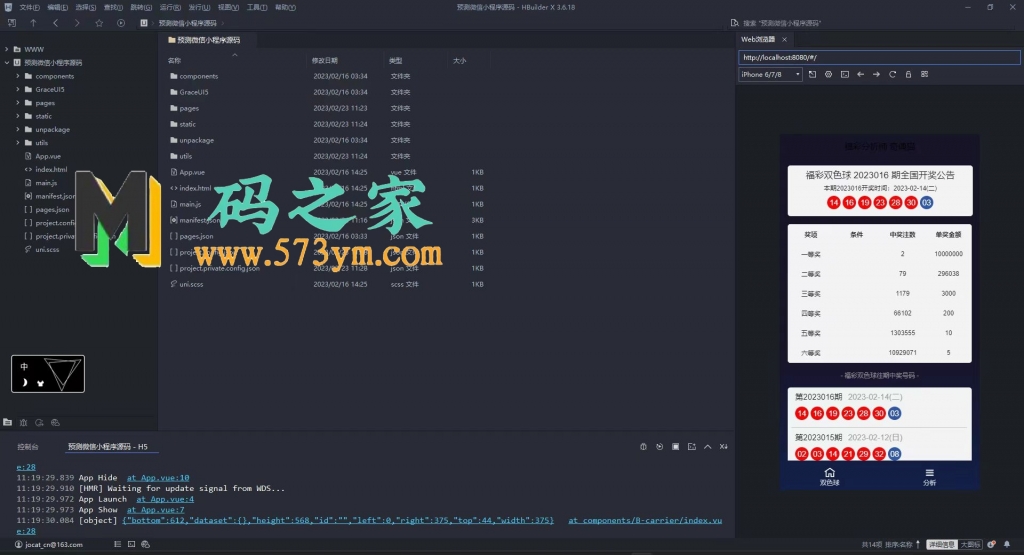The image size is (1024, 555).
Task: Toggle the lock icon in Web browser toolbar
Action: (x=908, y=74)
